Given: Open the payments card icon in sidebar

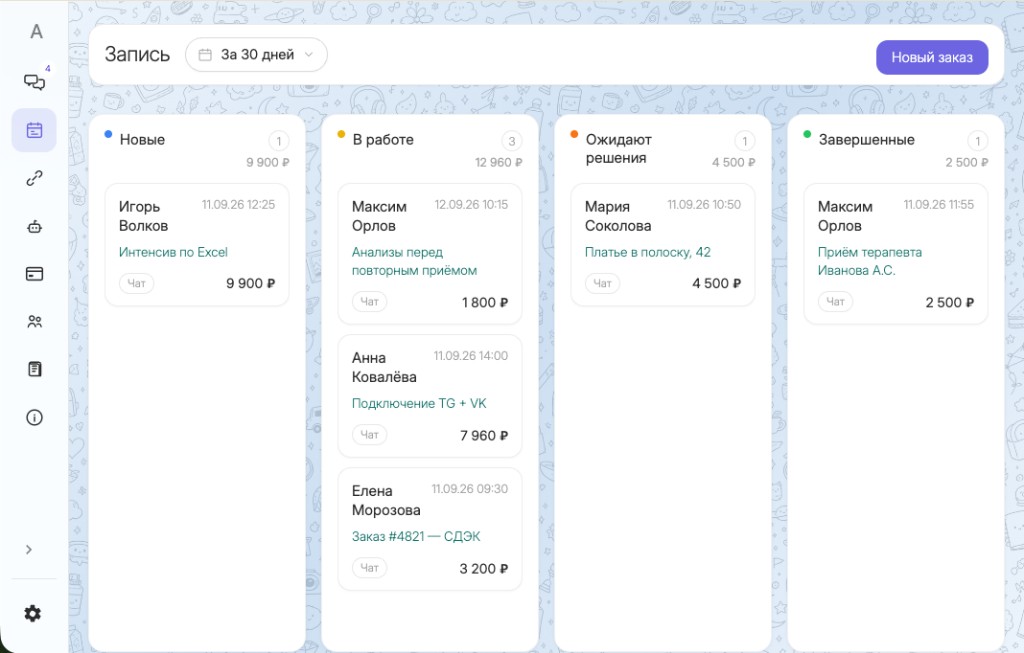Looking at the screenshot, I should [x=34, y=274].
